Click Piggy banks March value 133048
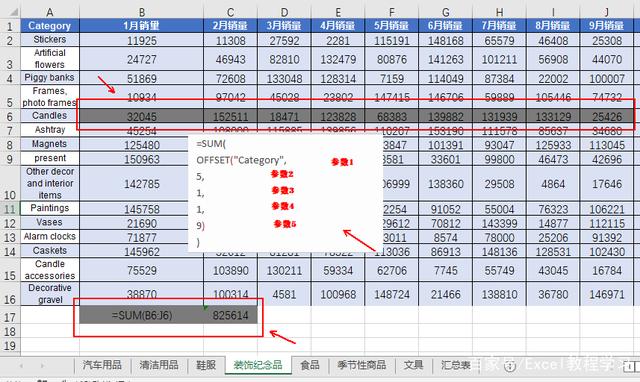640x382 pixels. point(284,78)
